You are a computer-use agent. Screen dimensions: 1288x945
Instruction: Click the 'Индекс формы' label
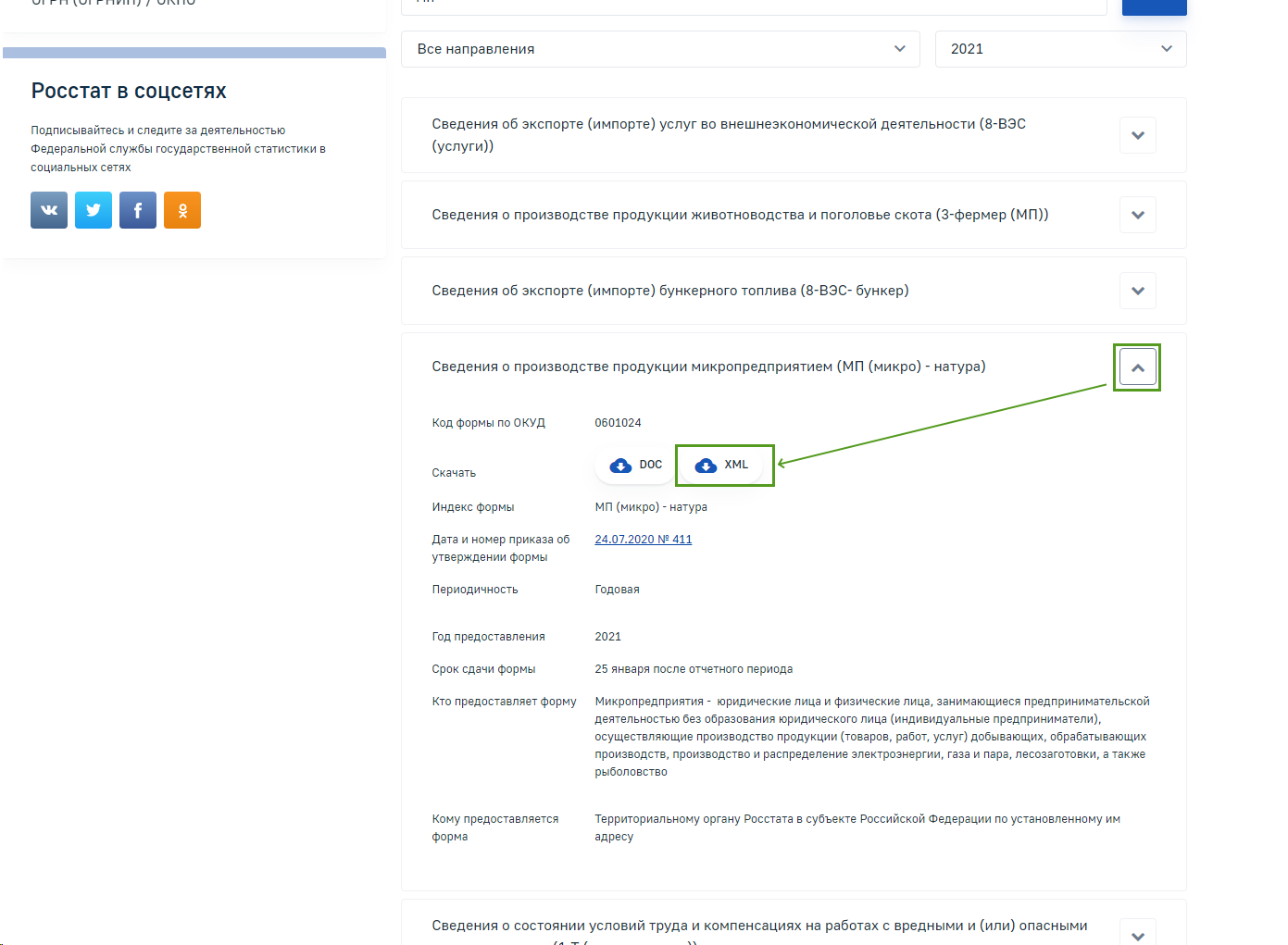tap(473, 507)
